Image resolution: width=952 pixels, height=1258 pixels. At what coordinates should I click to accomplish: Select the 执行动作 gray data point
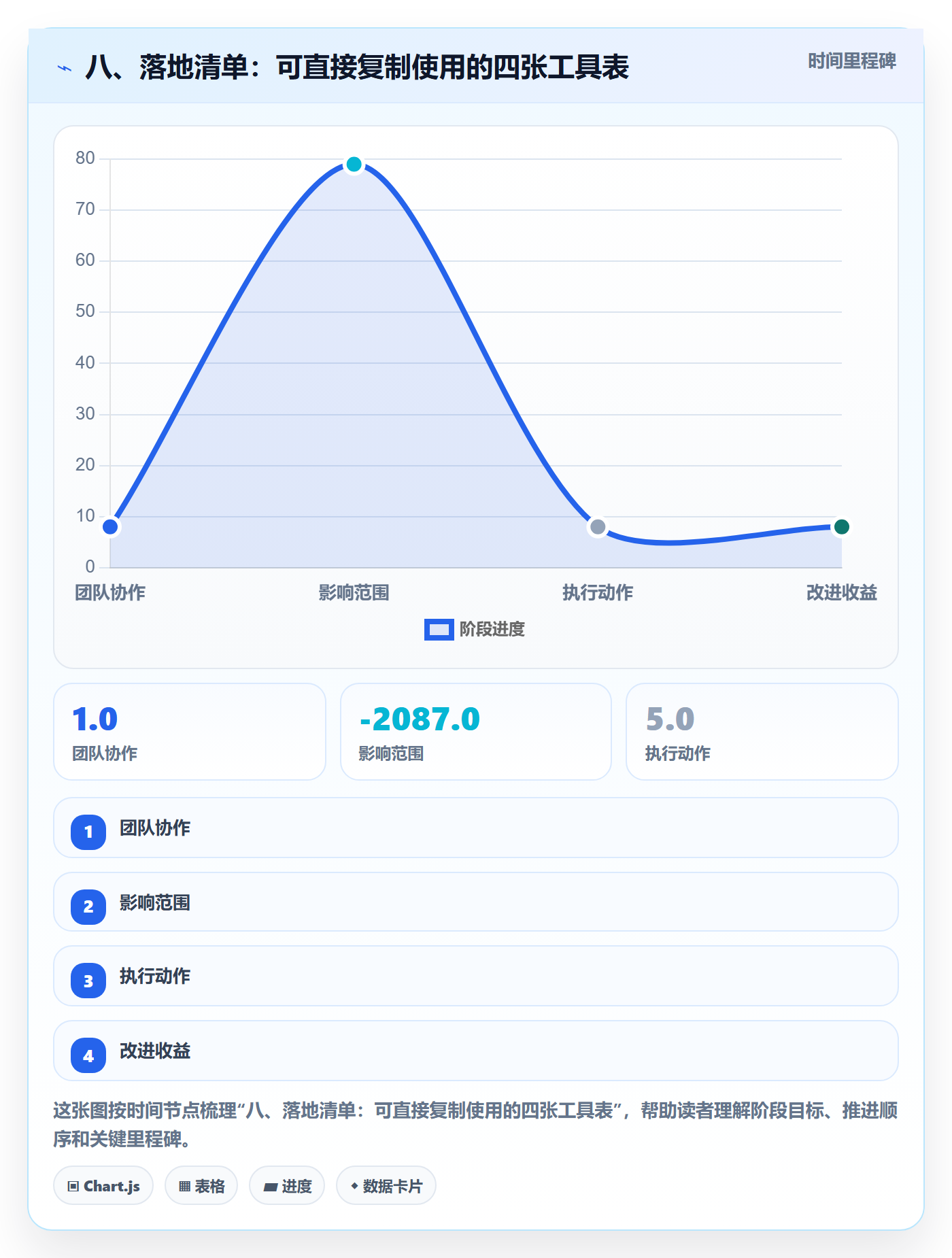[598, 526]
